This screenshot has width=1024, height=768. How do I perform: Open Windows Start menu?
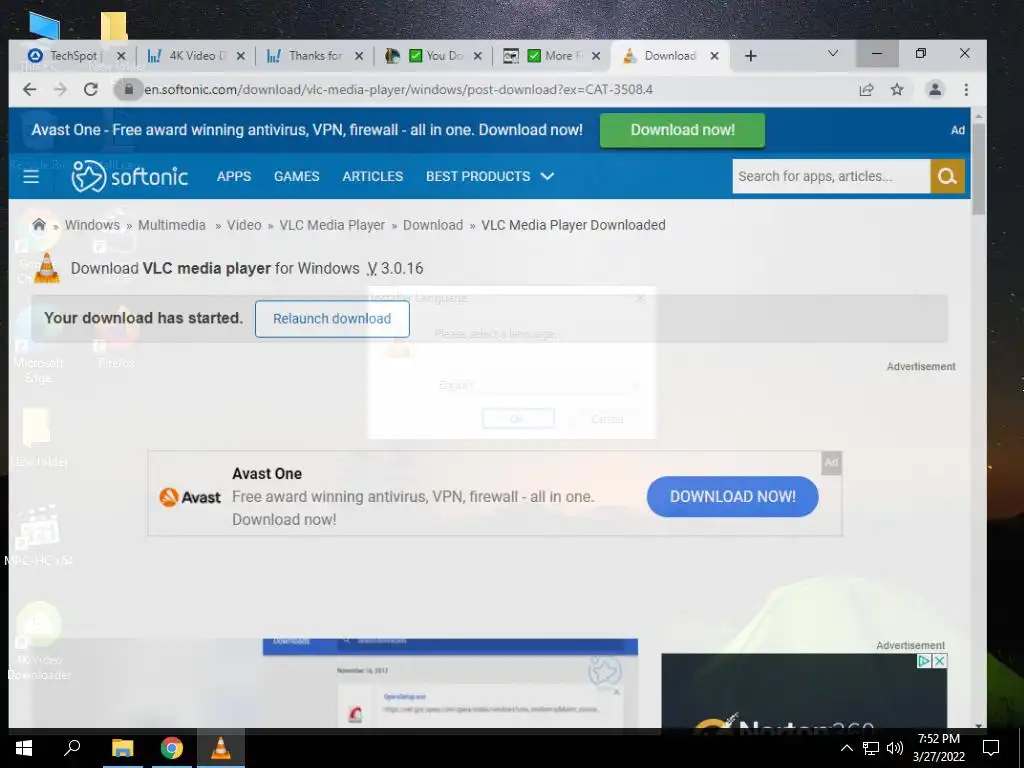pos(24,748)
